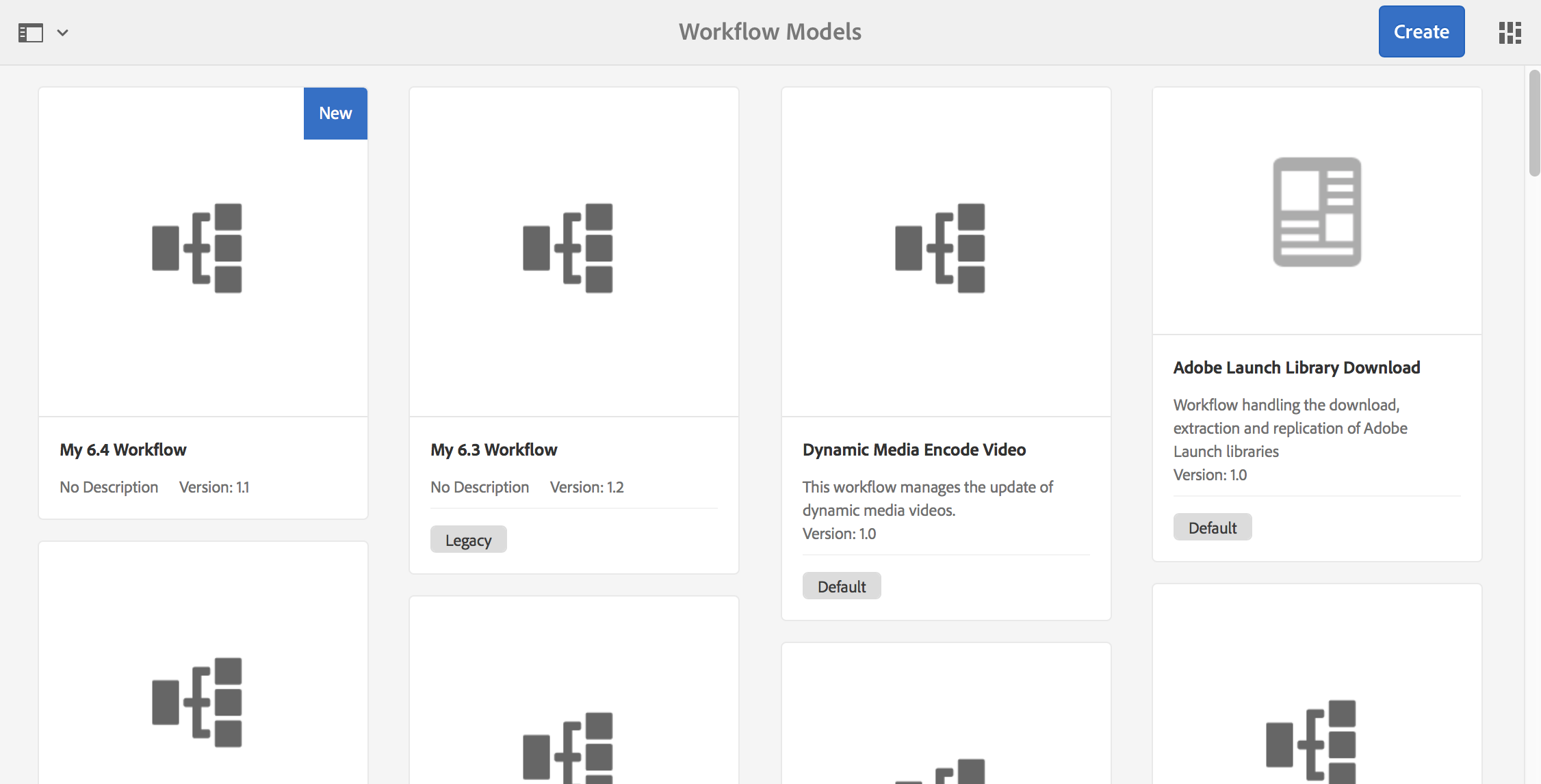The width and height of the screenshot is (1541, 784).
Task: Select the Adobe Launch Library Download title
Action: point(1296,367)
